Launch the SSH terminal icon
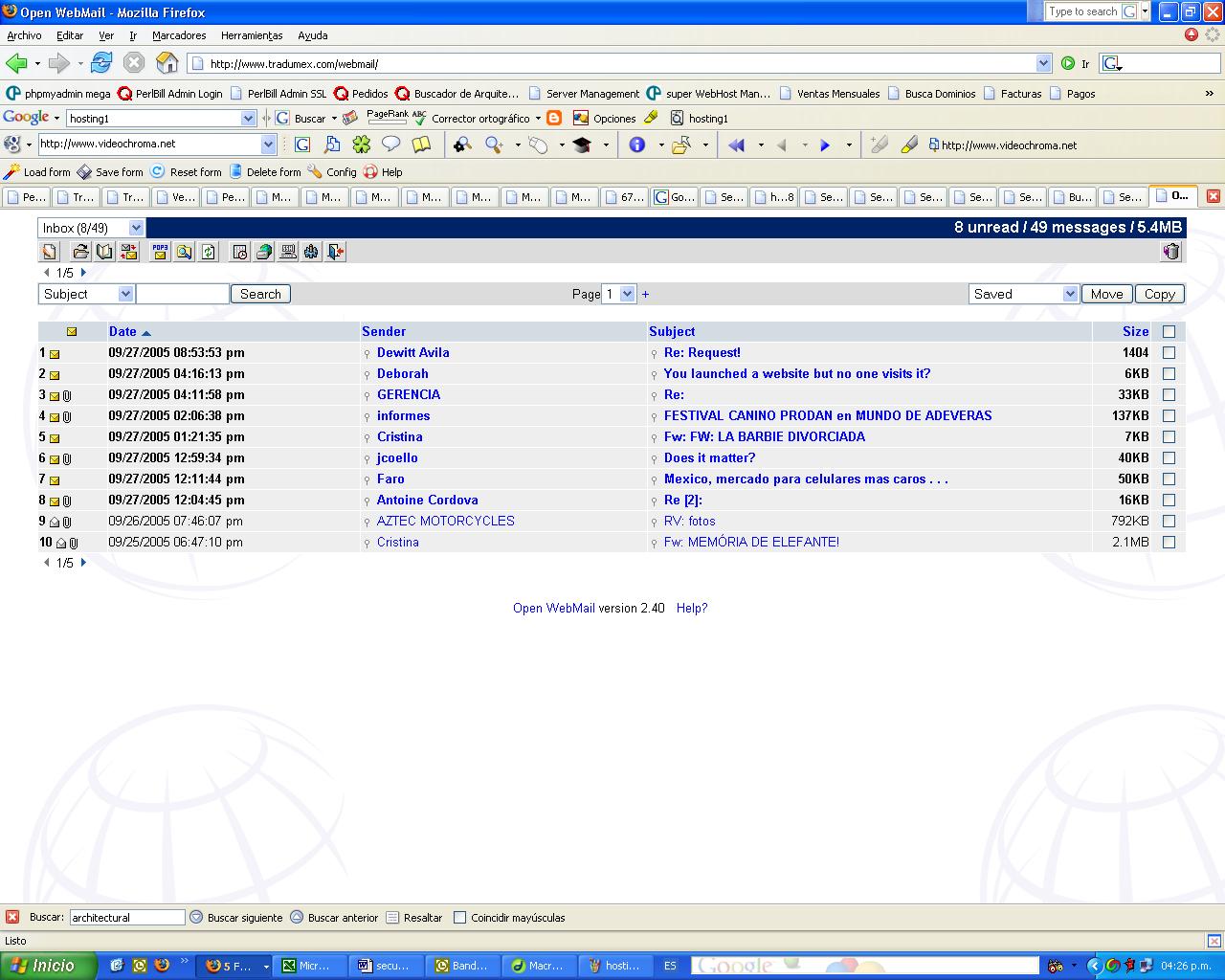This screenshot has width=1225, height=980. [x=287, y=252]
